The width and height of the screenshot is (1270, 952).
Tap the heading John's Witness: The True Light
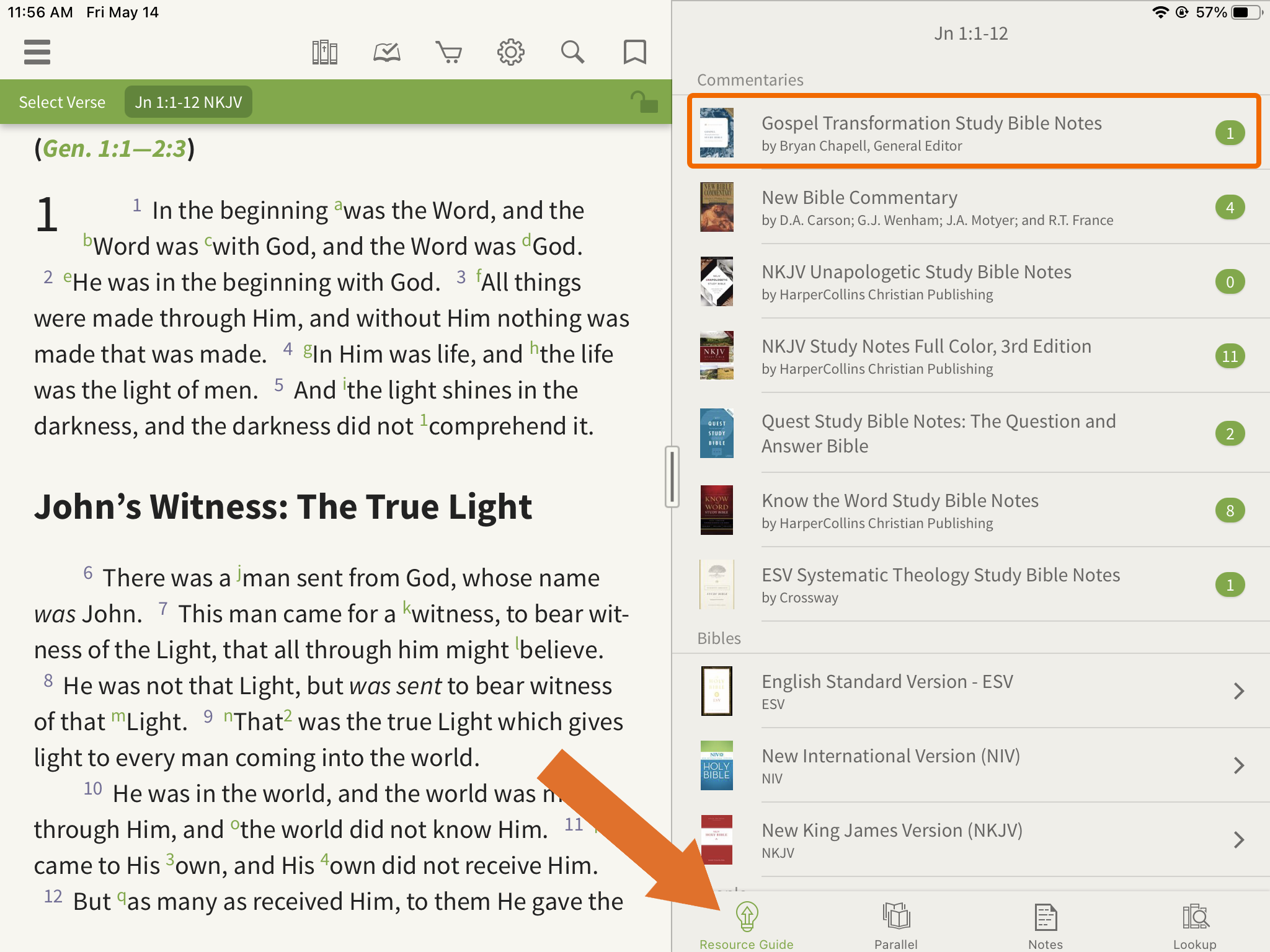coord(283,507)
